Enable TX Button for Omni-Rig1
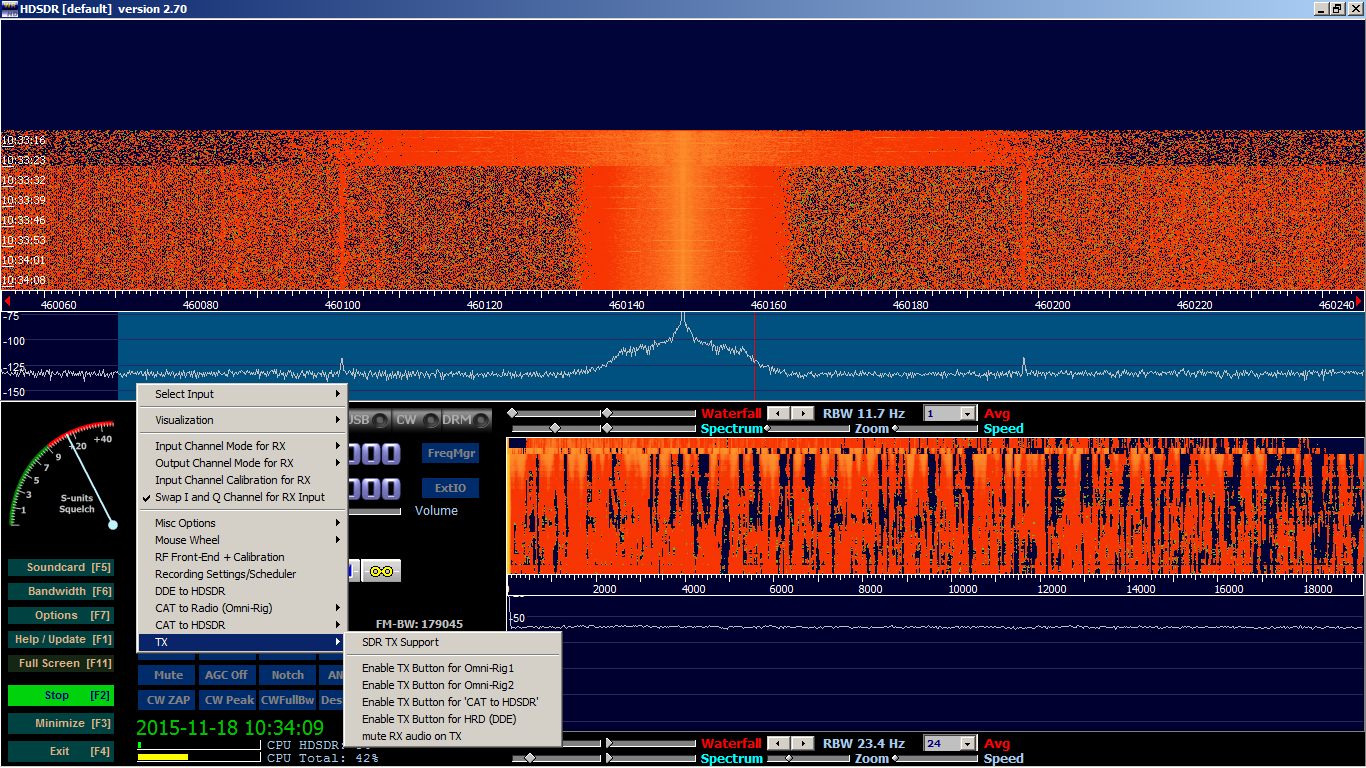 453,668
